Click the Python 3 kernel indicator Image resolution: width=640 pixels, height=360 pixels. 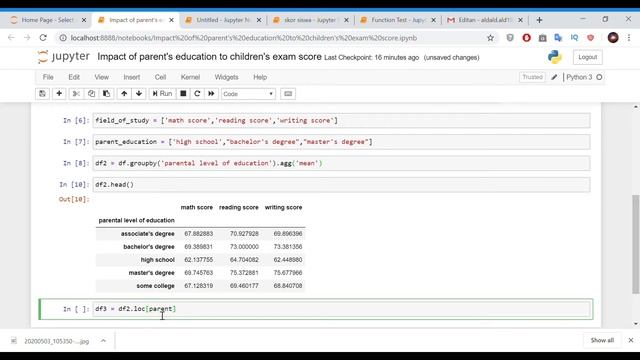pyautogui.click(x=584, y=77)
